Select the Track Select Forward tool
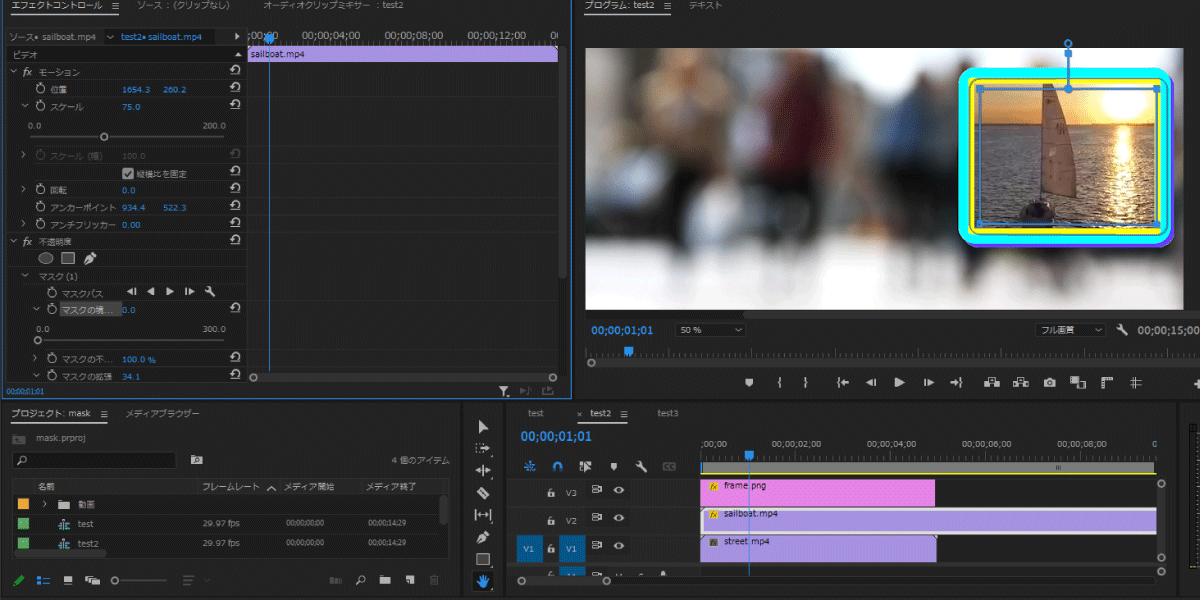Image resolution: width=1200 pixels, height=600 pixels. point(483,449)
